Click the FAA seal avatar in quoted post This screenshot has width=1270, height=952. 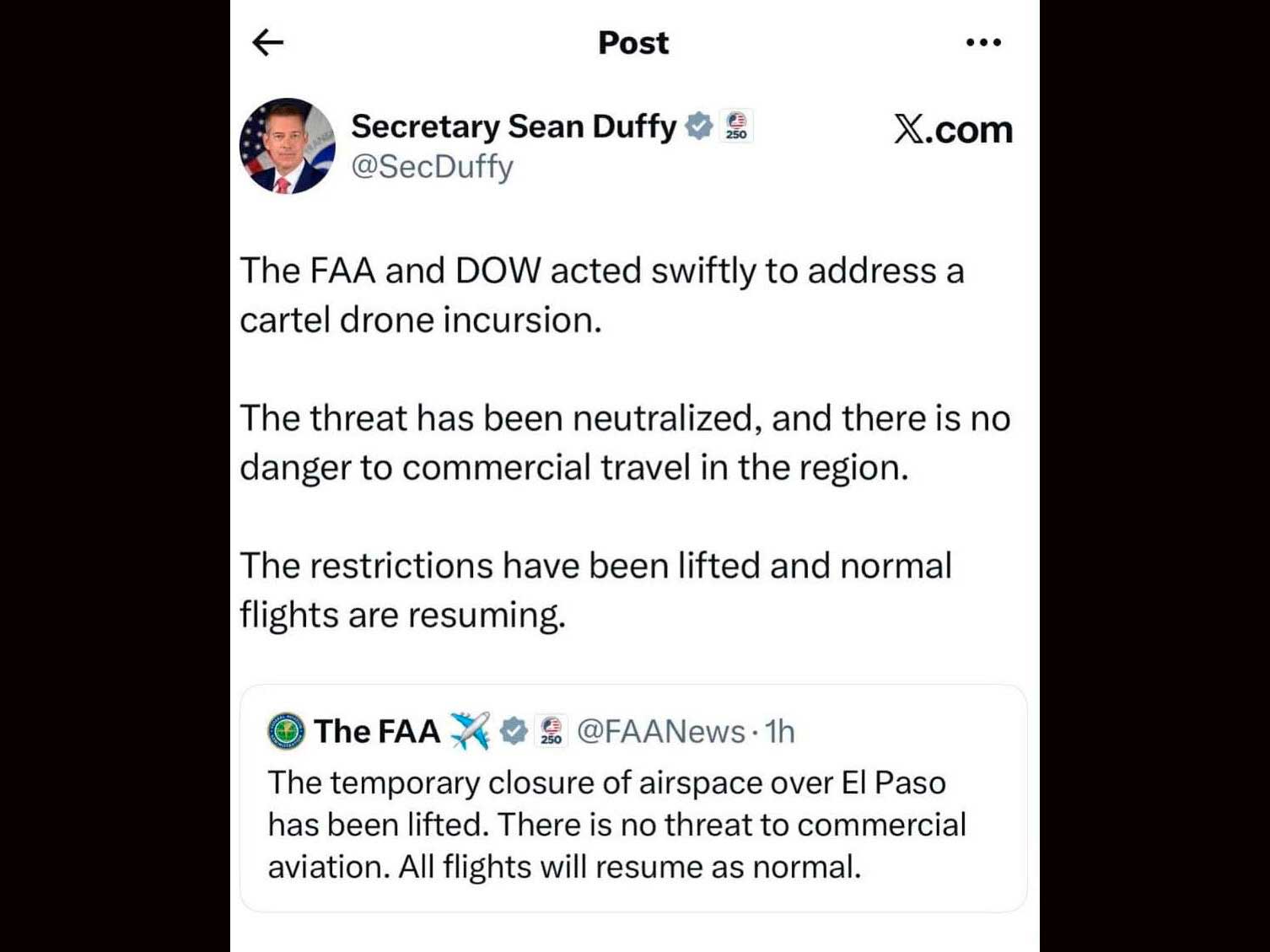[286, 731]
